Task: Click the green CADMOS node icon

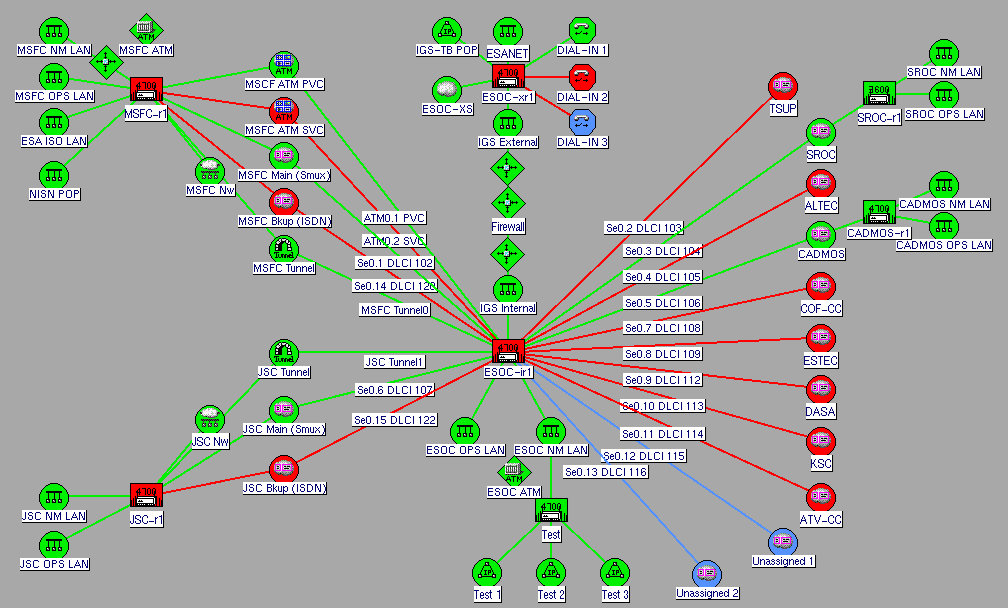Action: pos(821,235)
